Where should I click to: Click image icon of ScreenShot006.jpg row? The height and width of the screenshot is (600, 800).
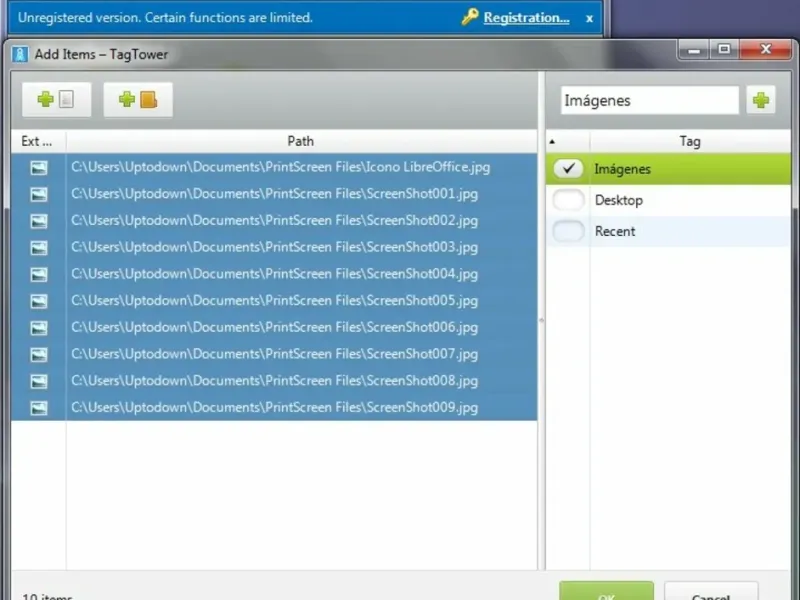pyautogui.click(x=39, y=328)
